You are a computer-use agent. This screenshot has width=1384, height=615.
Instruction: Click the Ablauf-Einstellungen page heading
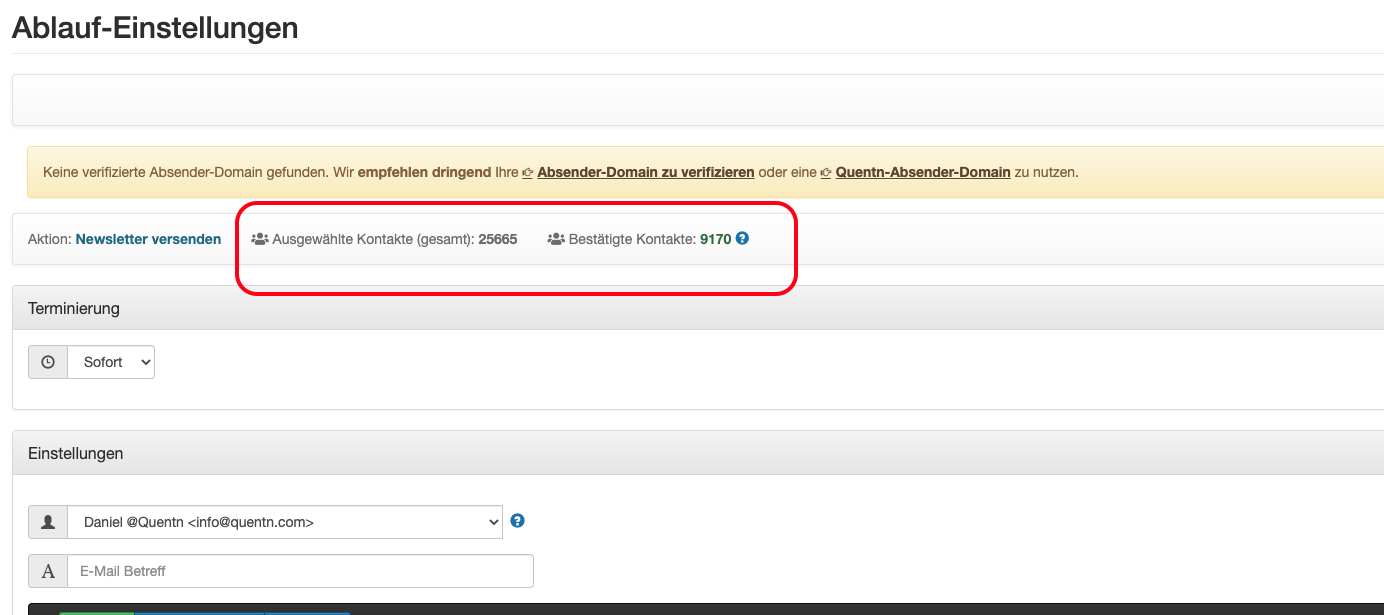[155, 27]
